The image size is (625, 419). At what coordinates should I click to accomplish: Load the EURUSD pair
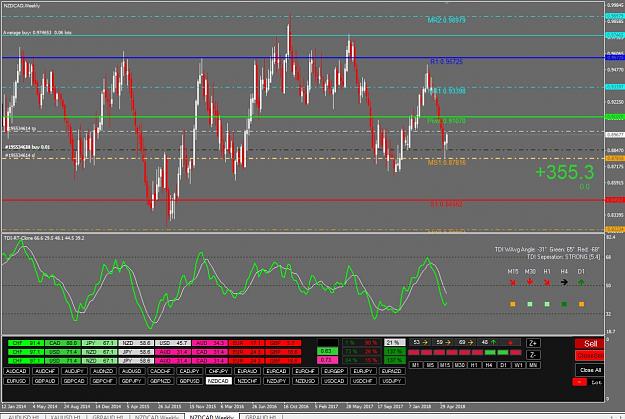tap(16, 381)
